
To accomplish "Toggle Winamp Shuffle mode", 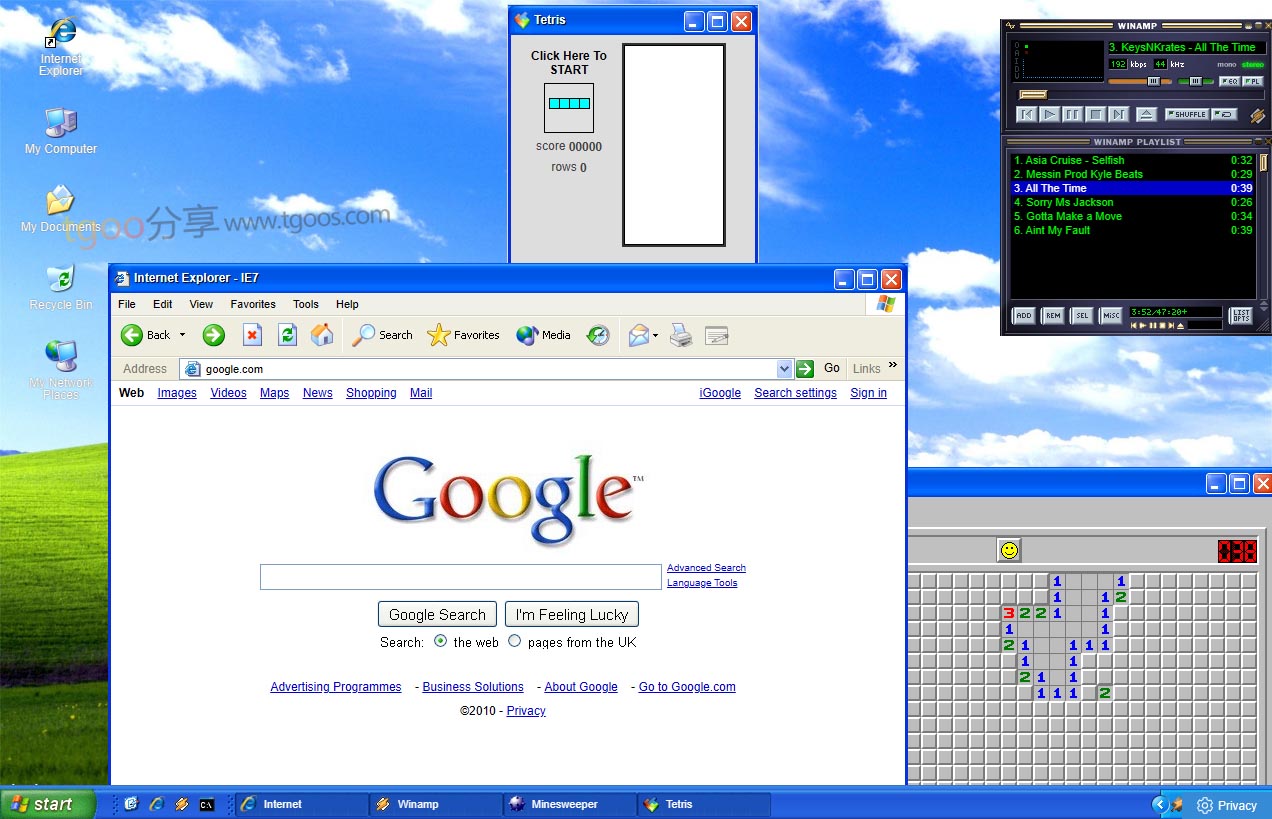I will click(x=1186, y=115).
